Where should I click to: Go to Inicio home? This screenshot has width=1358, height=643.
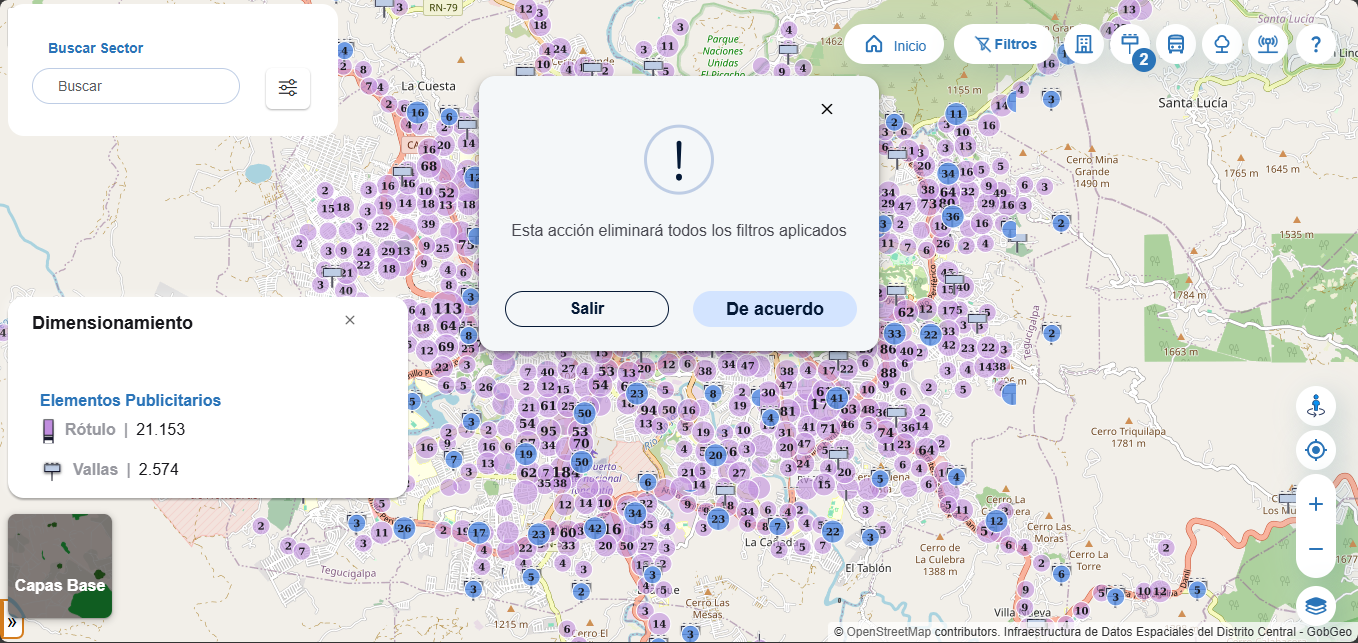pyautogui.click(x=894, y=45)
